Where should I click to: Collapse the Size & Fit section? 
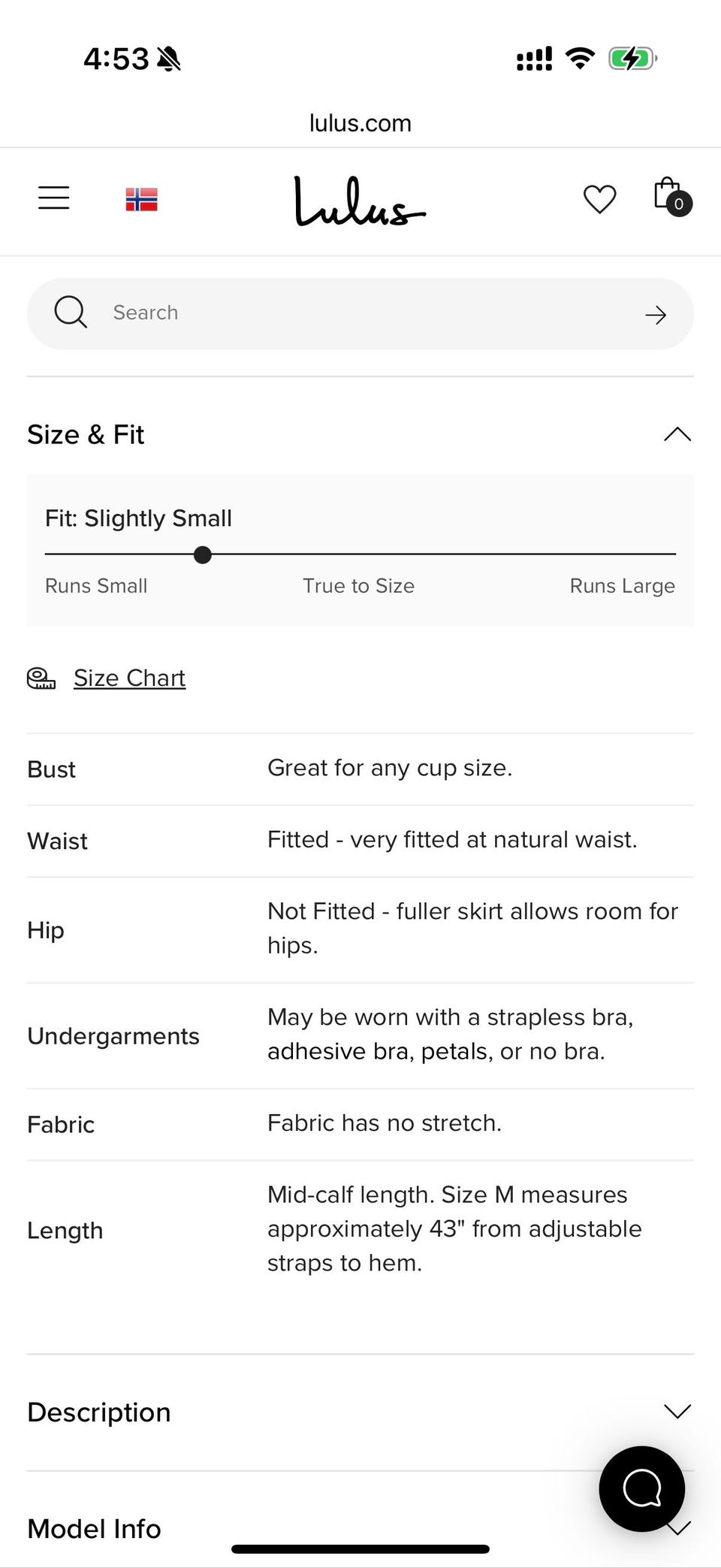[677, 434]
